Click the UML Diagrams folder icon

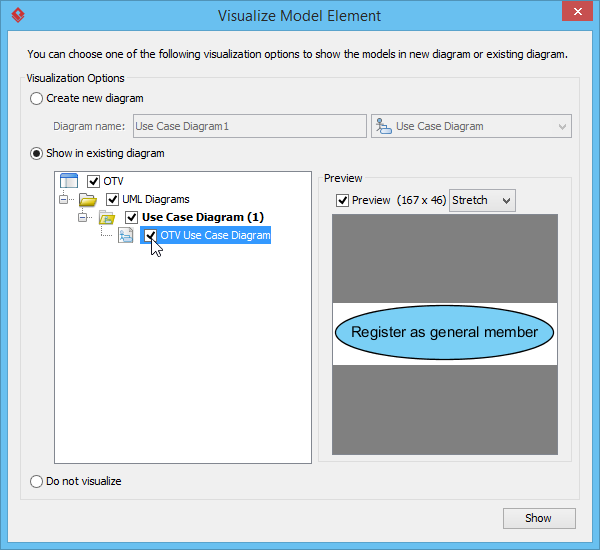(88, 199)
